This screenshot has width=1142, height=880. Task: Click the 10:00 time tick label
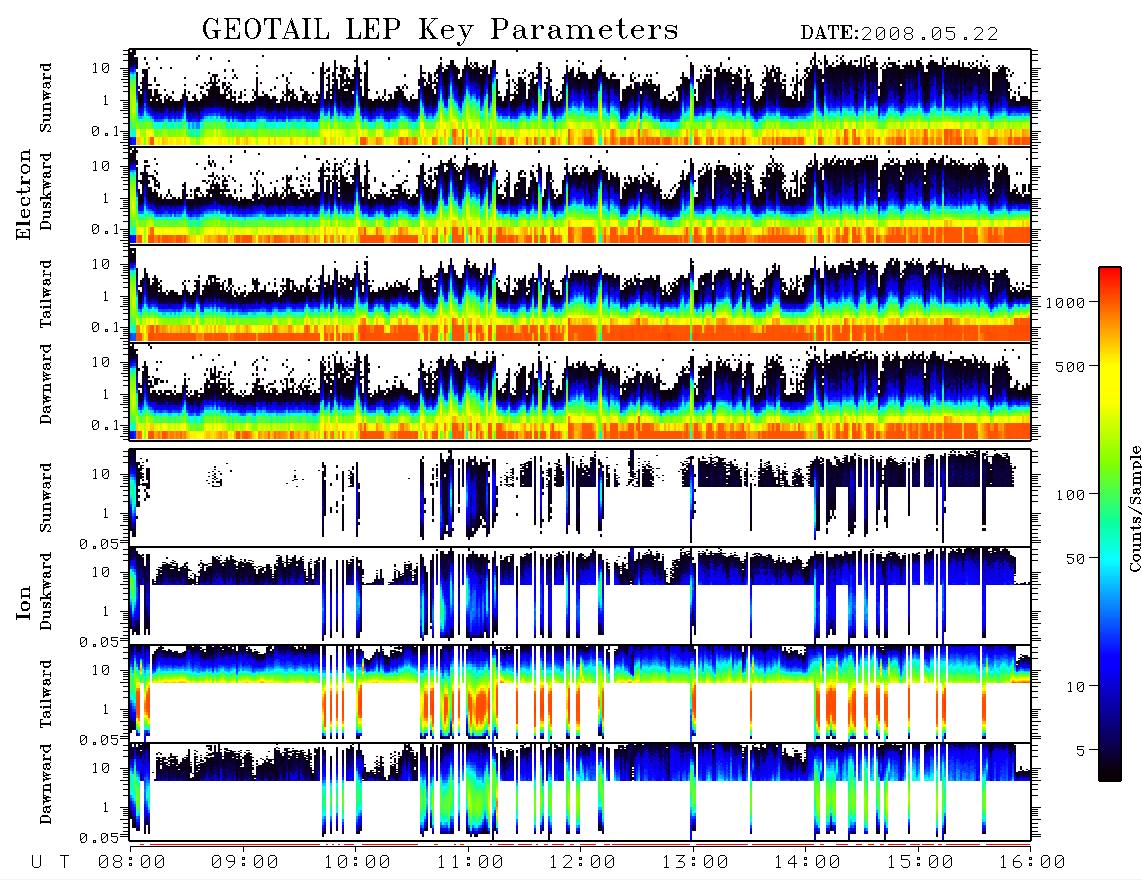pyautogui.click(x=358, y=863)
